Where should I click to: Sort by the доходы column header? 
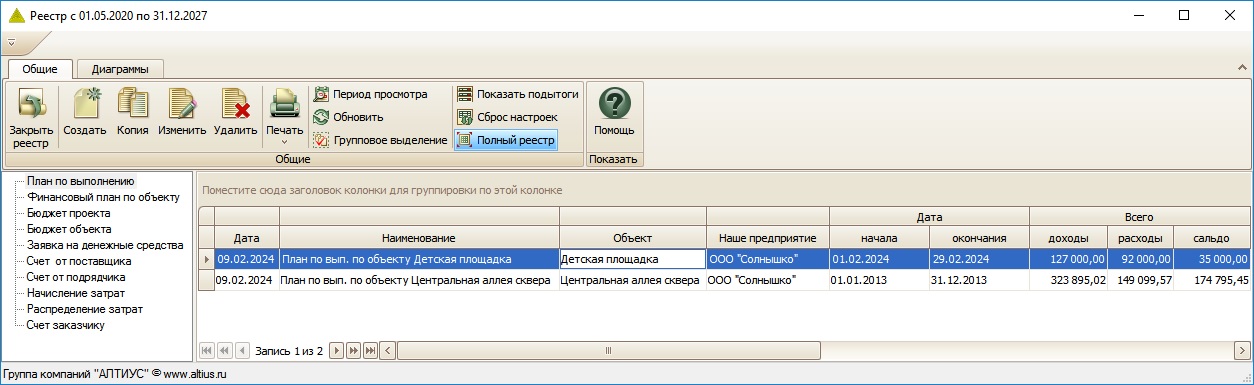point(1068,238)
